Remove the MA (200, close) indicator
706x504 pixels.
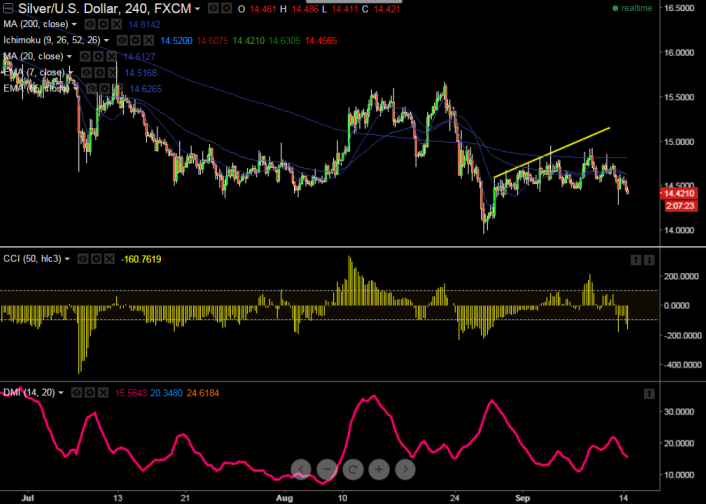click(116, 24)
